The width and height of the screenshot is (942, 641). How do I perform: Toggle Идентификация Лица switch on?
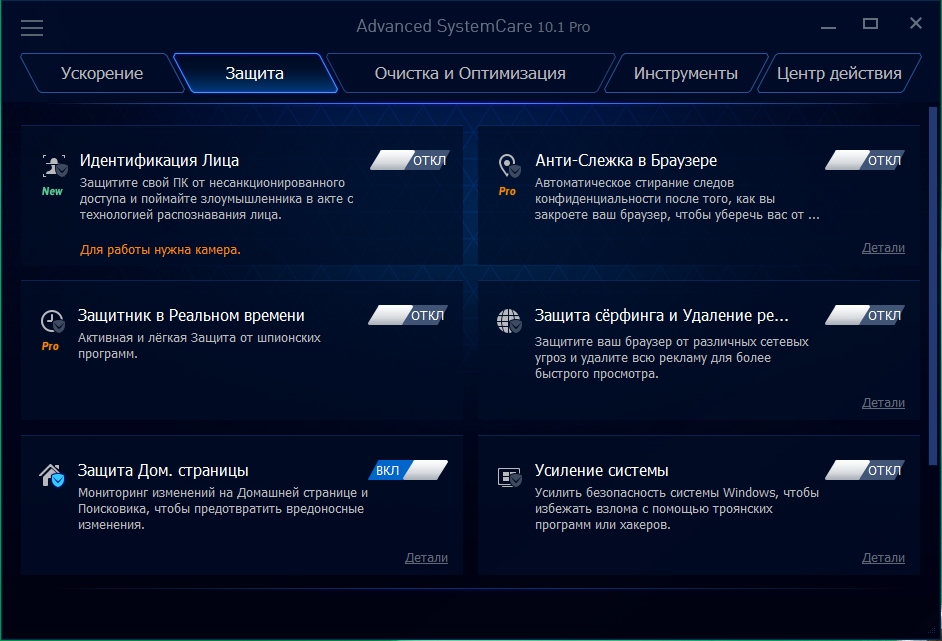point(410,160)
